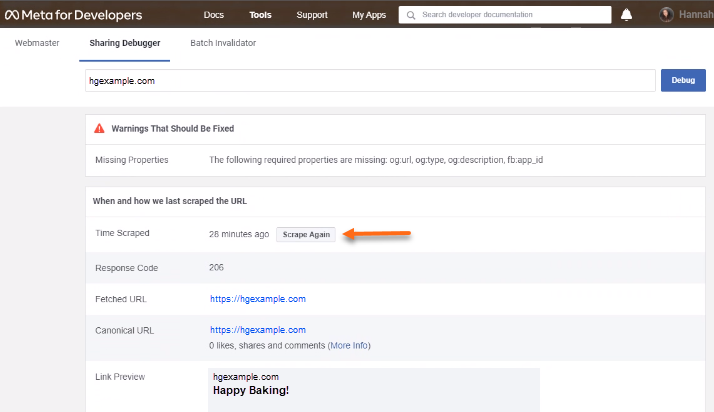Switch to the Batch Invalidator tab

coord(223,44)
